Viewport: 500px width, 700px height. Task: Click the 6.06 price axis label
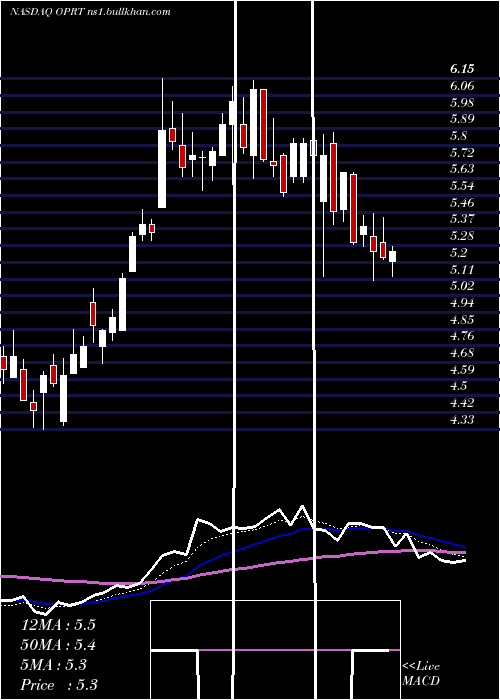click(x=462, y=86)
